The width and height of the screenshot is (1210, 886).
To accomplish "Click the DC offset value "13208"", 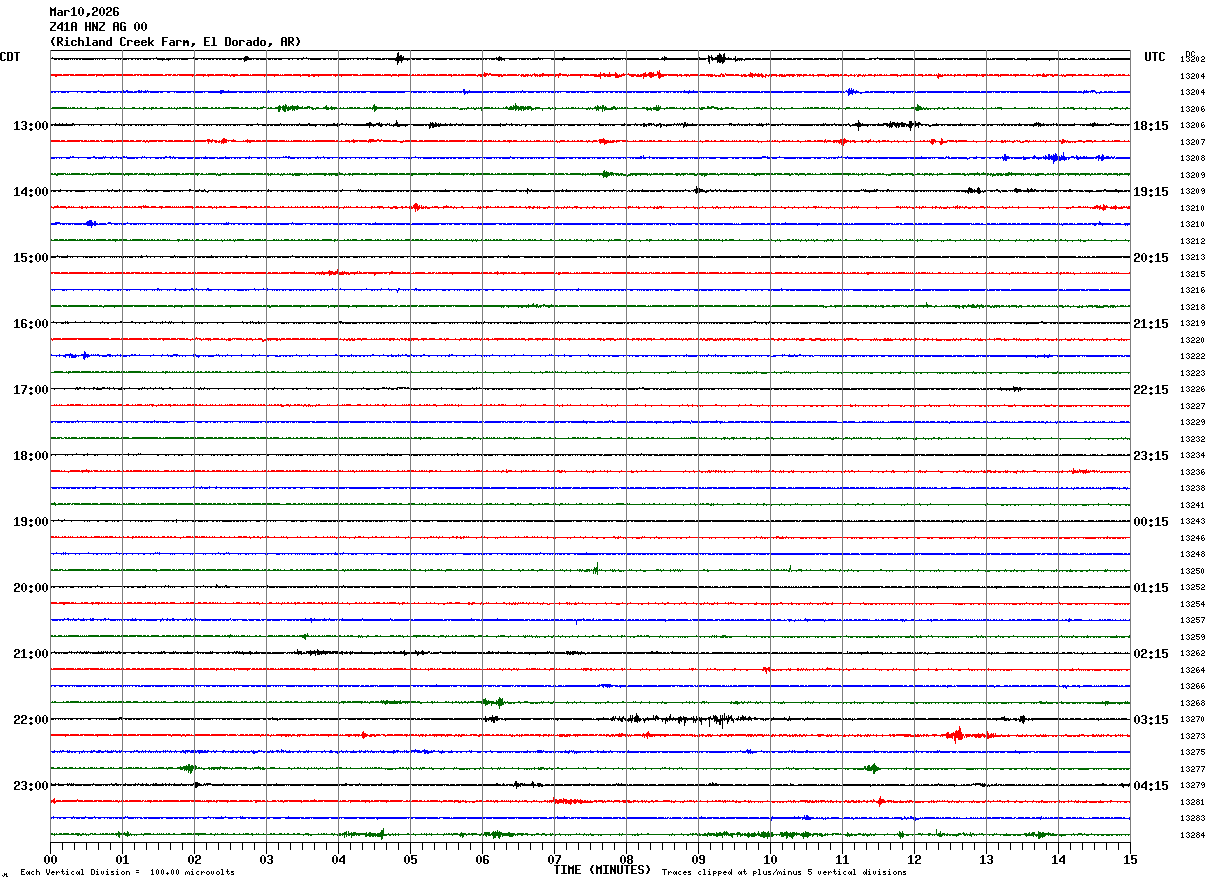I will 1192,159.
